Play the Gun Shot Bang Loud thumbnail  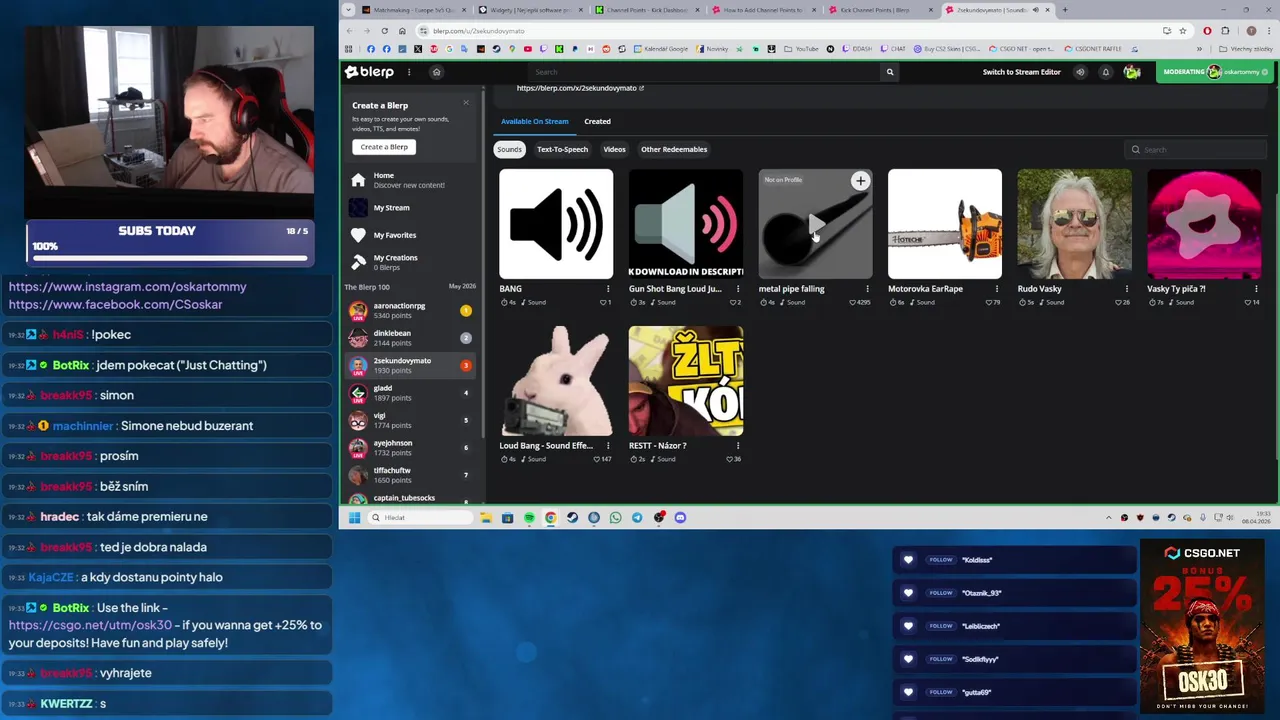click(686, 224)
